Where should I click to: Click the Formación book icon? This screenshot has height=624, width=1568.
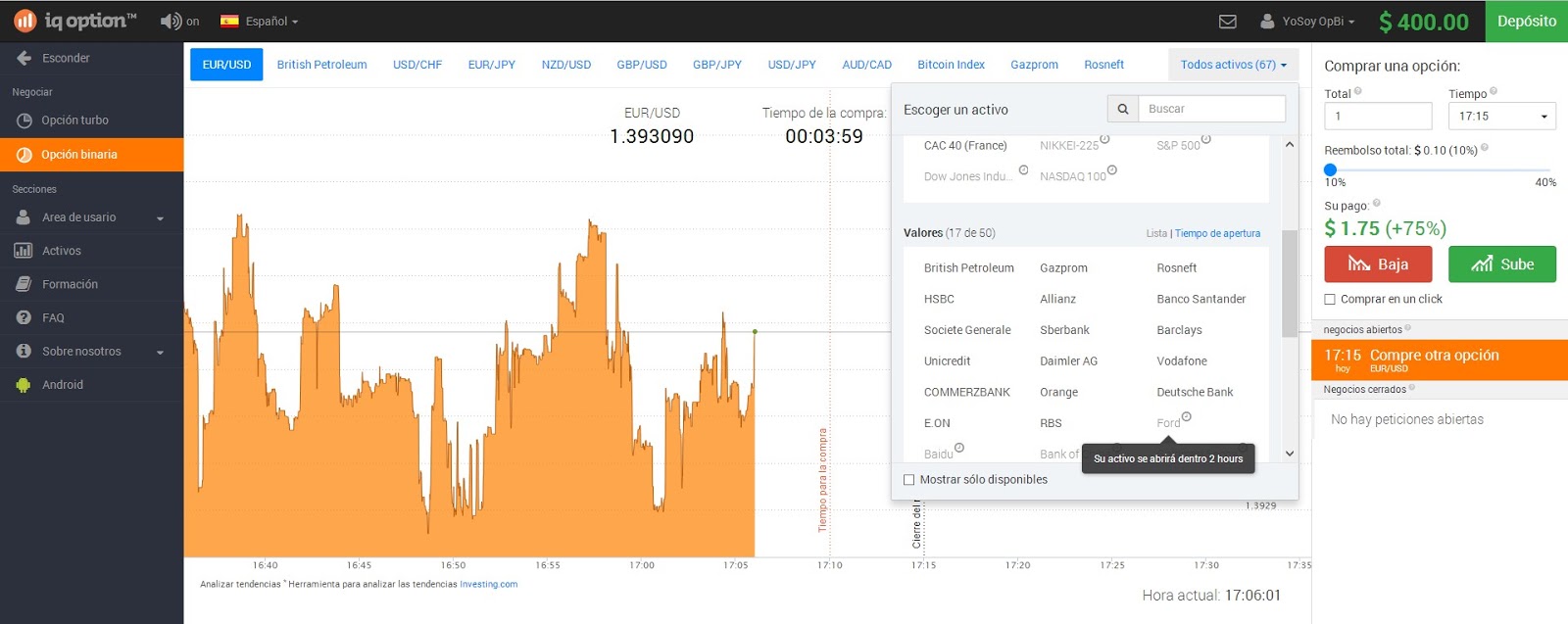(x=24, y=284)
